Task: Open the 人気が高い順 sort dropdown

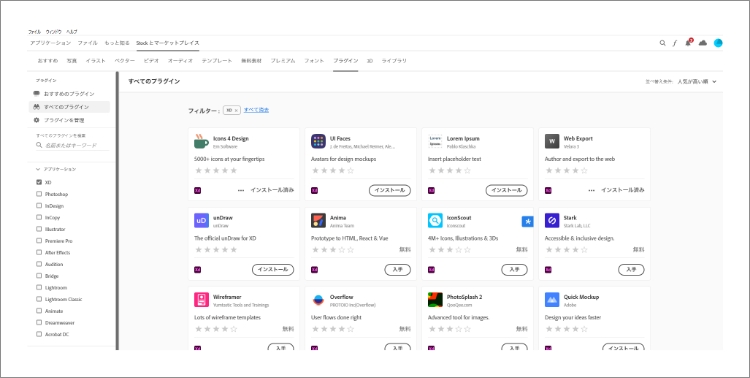Action: point(696,81)
